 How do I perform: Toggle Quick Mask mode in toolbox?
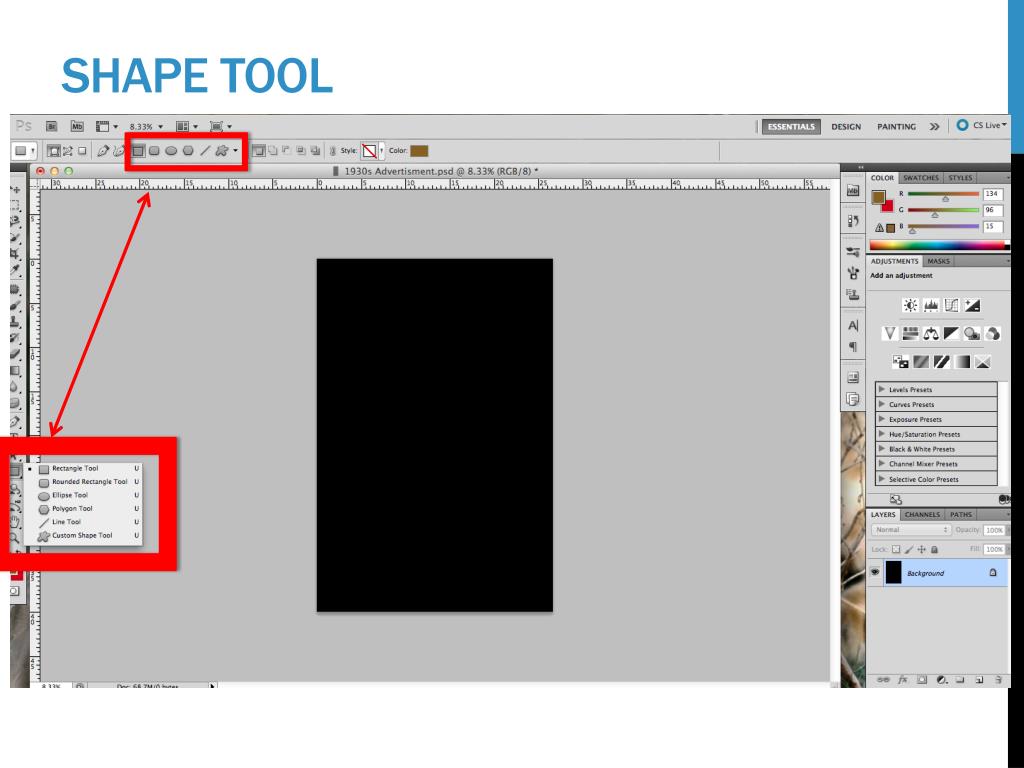[x=15, y=591]
